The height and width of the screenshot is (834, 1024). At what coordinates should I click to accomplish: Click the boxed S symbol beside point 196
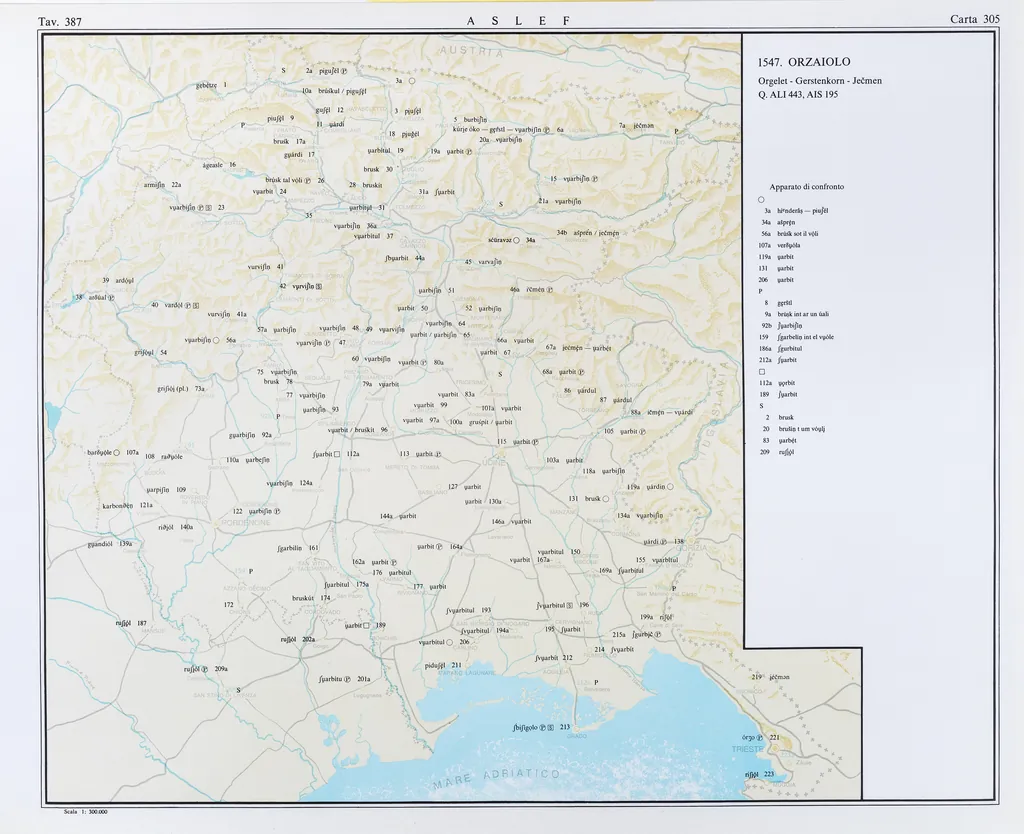[569, 605]
